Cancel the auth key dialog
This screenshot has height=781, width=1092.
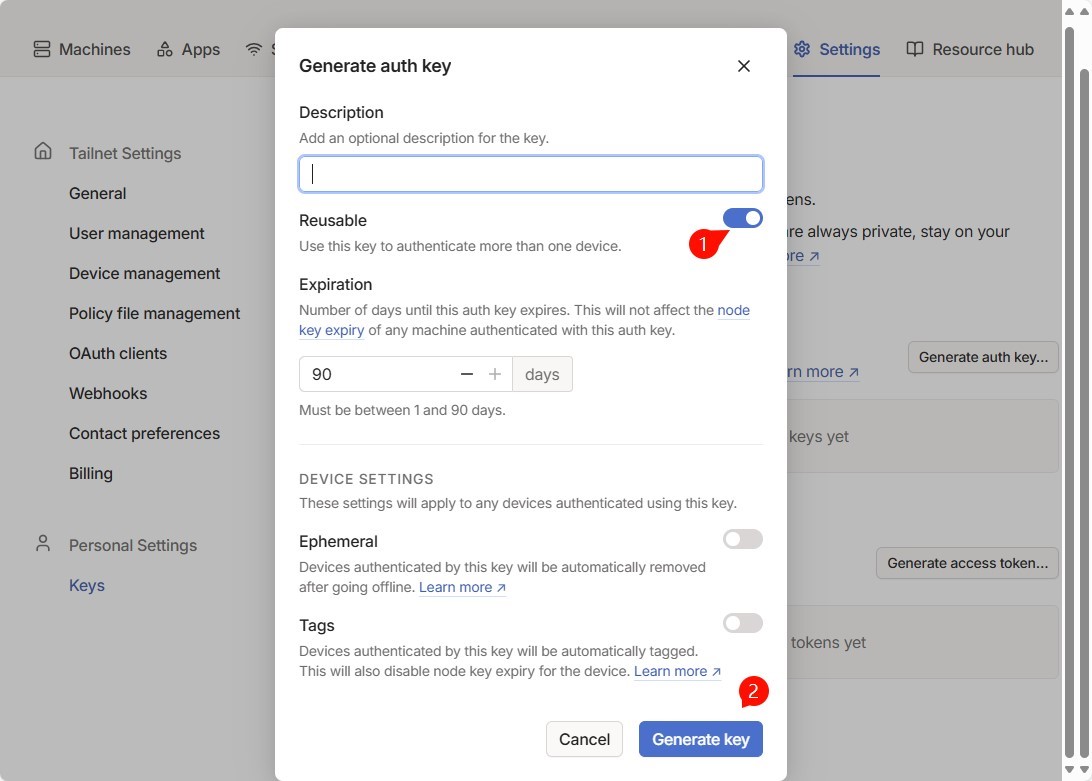pyautogui.click(x=584, y=739)
